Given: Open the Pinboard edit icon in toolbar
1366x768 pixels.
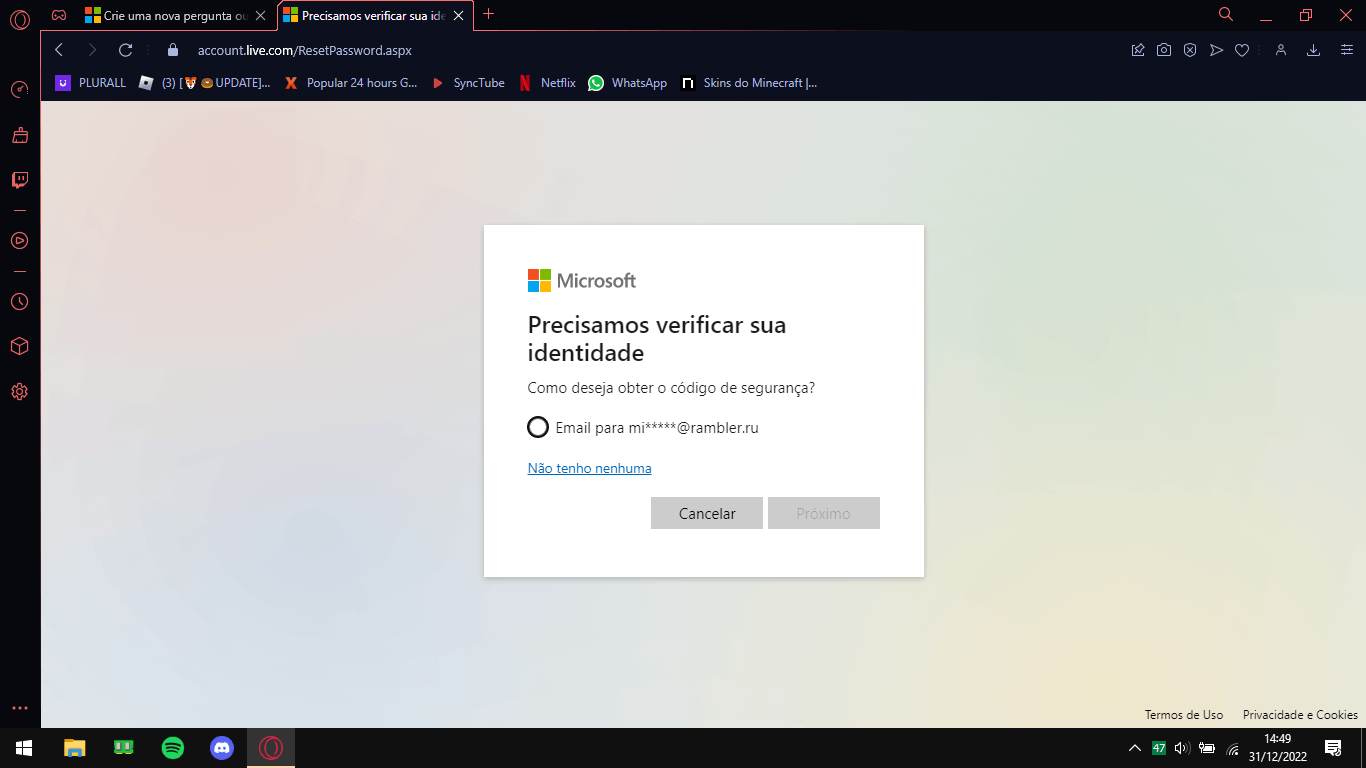Looking at the screenshot, I should 1138,50.
